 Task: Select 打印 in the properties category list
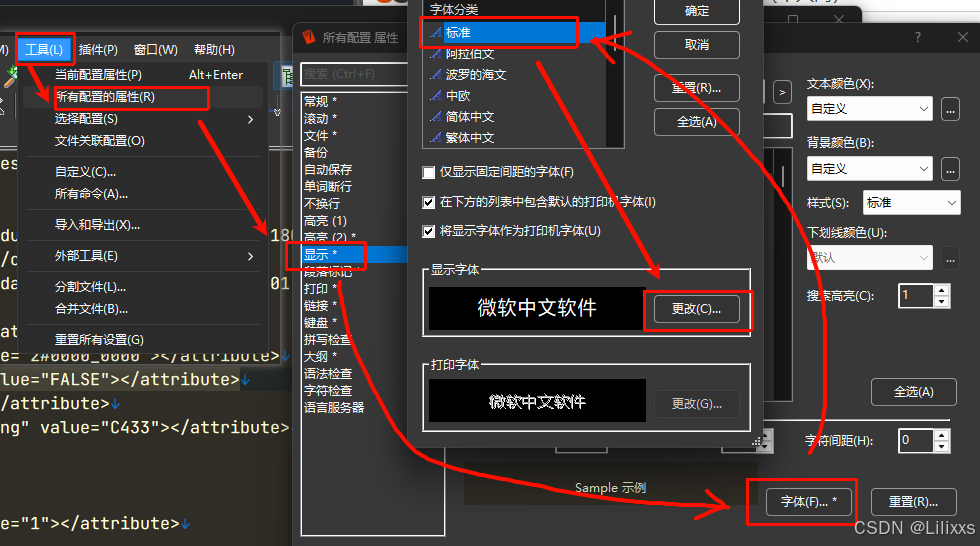click(320, 289)
